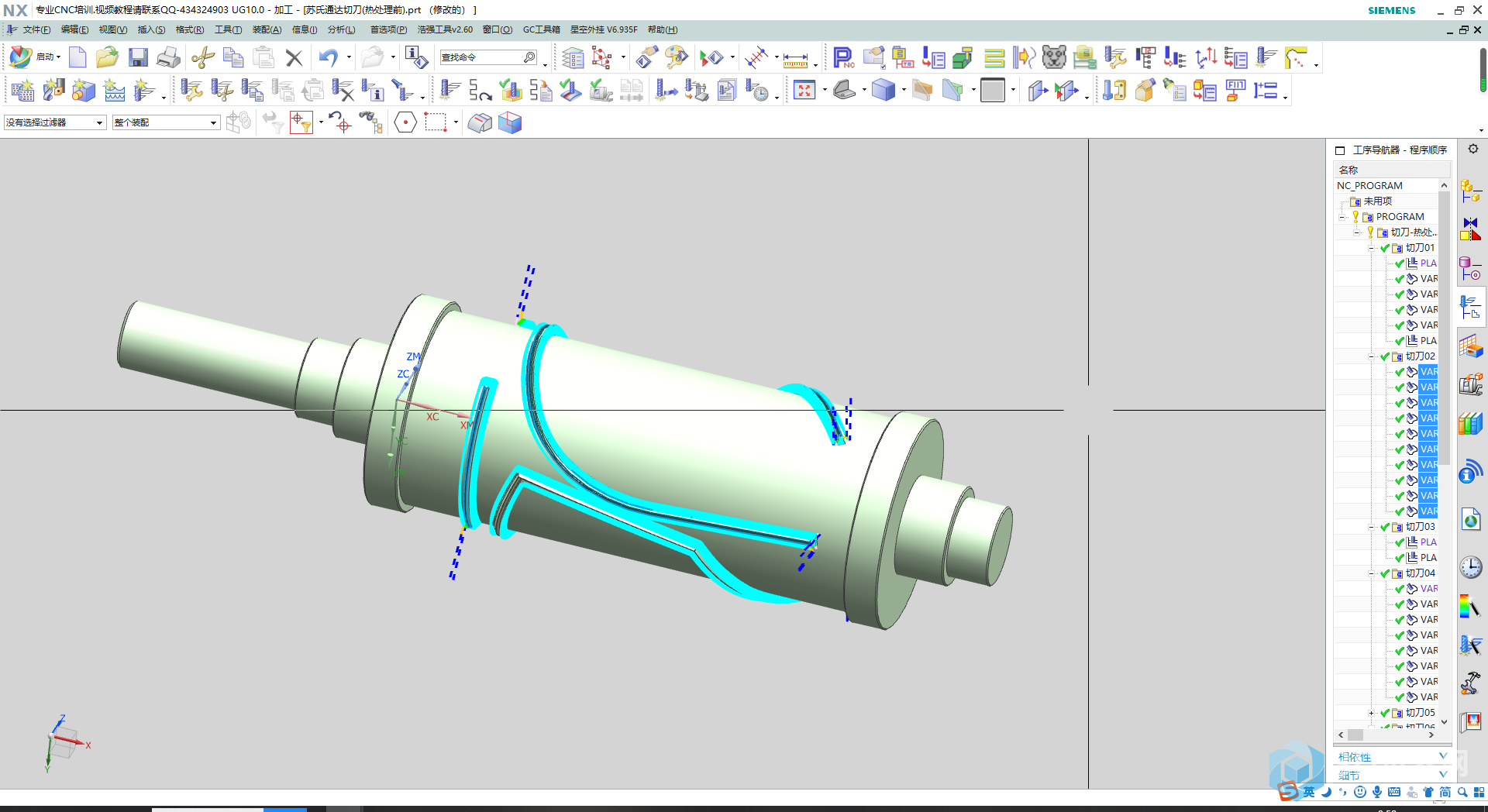Click the Generate Tool Path icon
The width and height of the screenshot is (1488, 812).
click(x=449, y=91)
